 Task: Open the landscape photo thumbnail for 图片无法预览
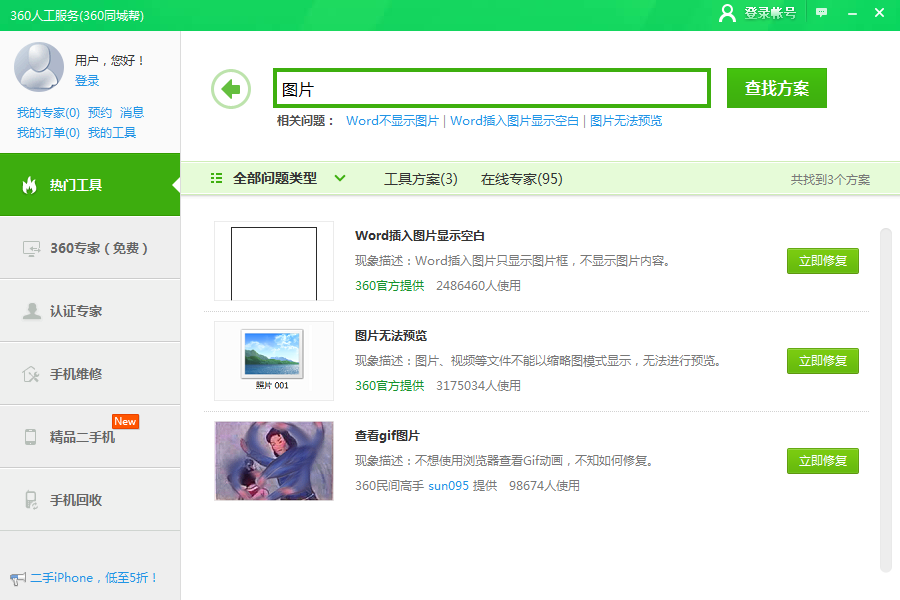click(x=274, y=361)
